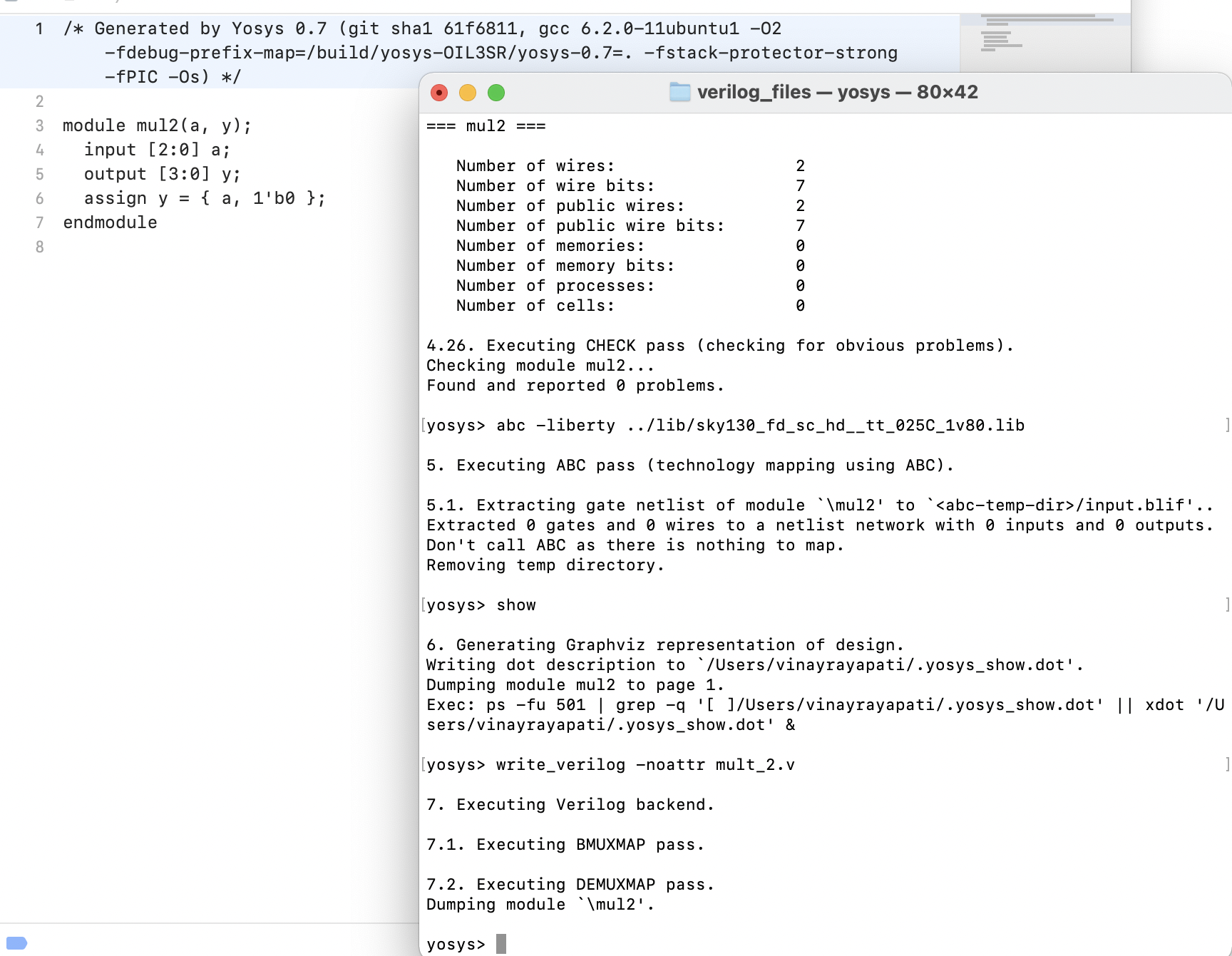1232x956 pixels.
Task: Click the block cursor after the yosys prompt
Action: (x=501, y=942)
